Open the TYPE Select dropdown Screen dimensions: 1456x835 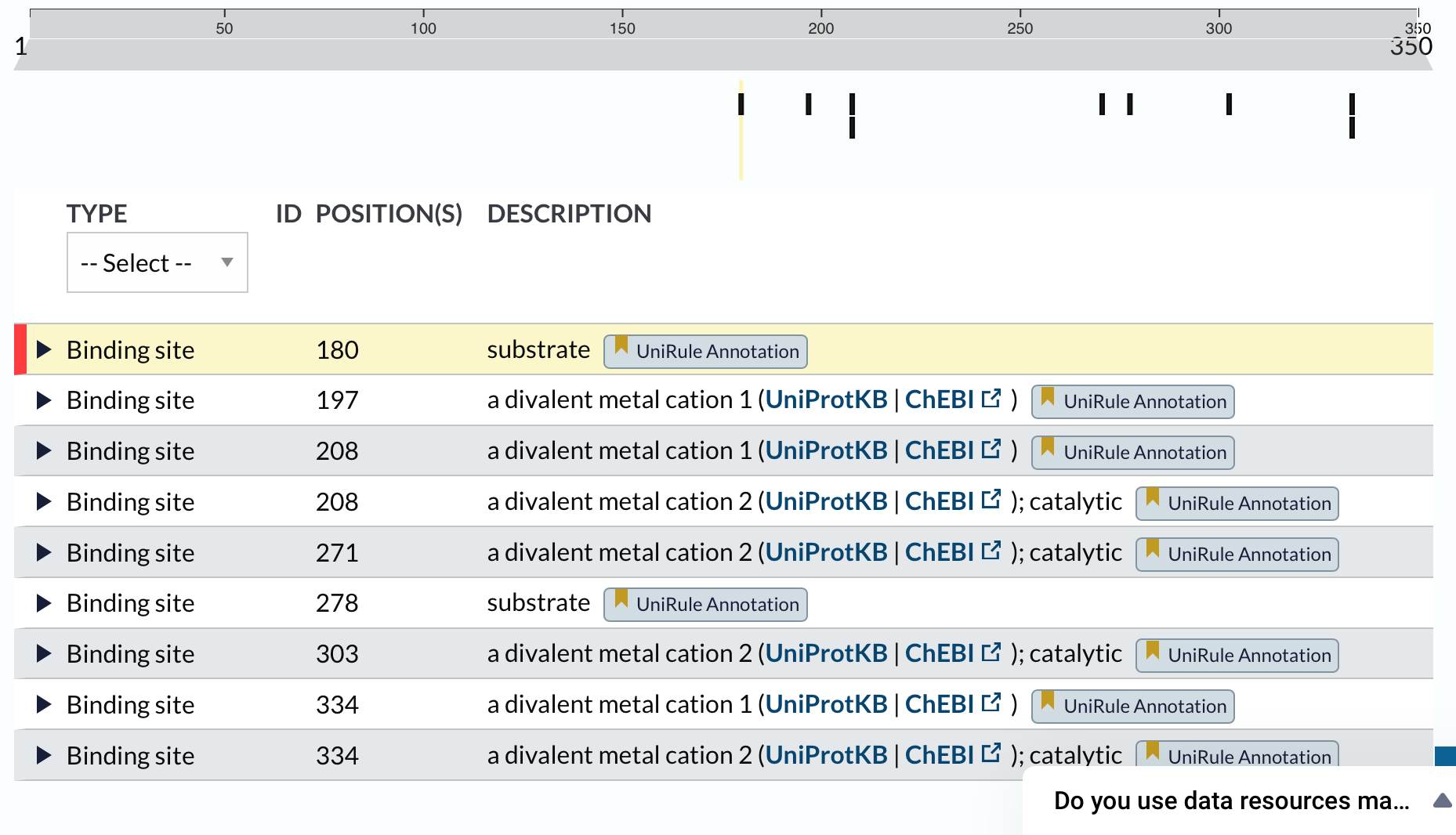158,262
